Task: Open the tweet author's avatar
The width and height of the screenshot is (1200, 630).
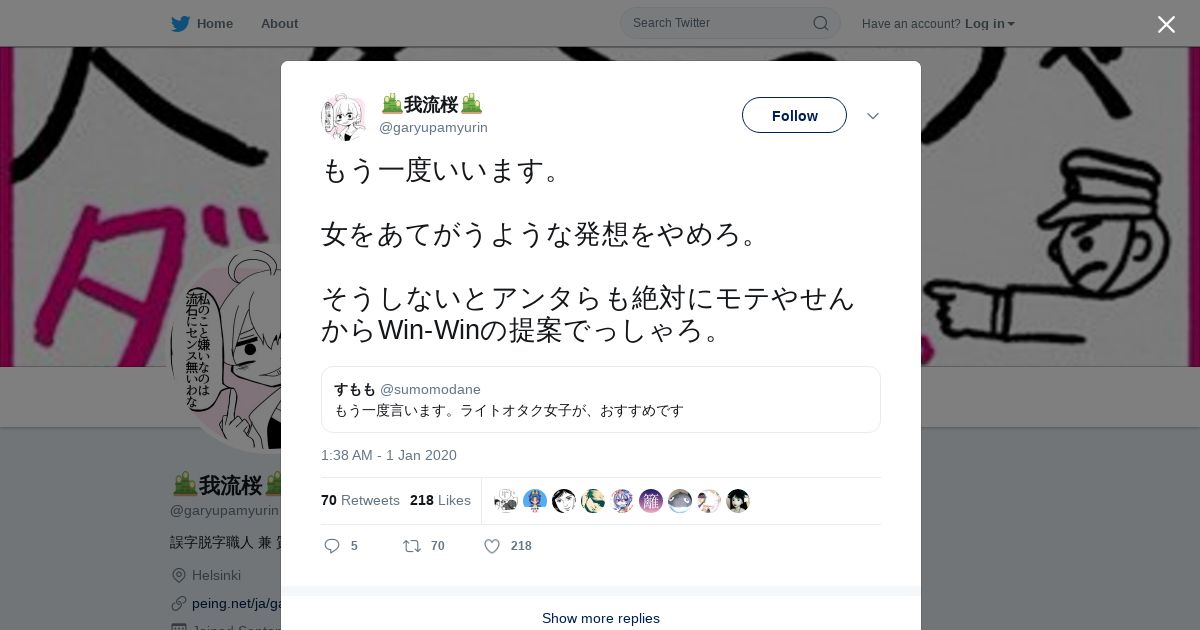Action: [344, 116]
